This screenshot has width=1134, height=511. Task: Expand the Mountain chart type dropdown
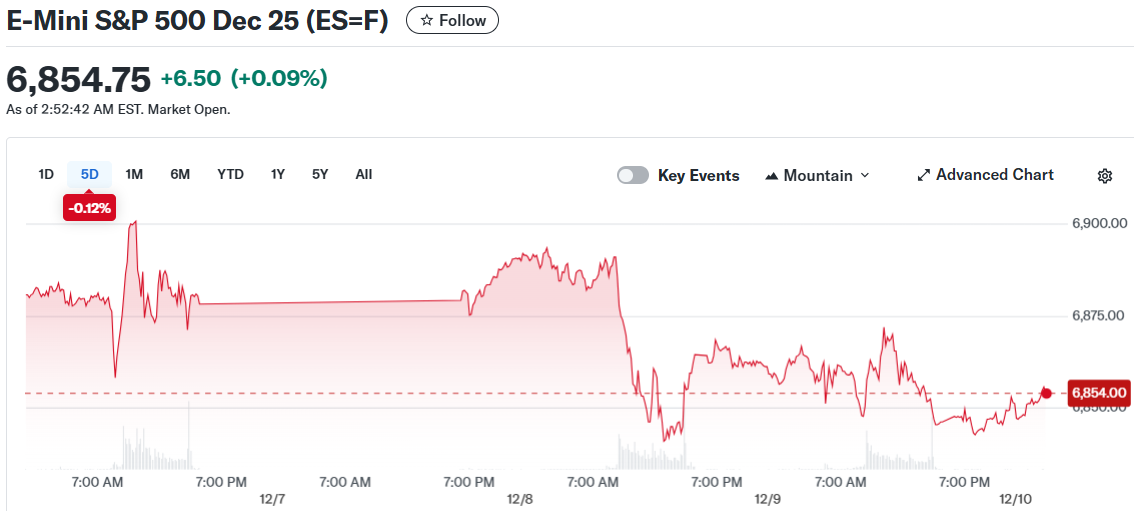(817, 176)
